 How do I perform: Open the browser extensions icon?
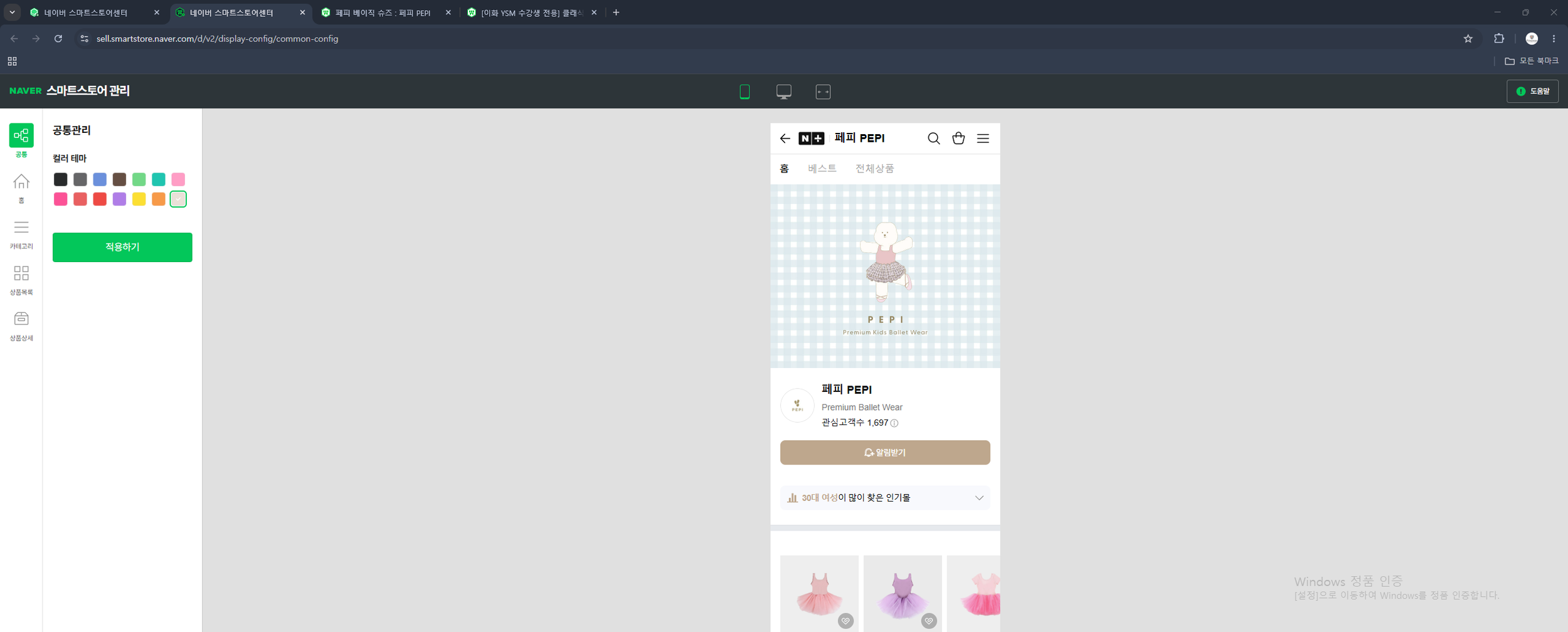[x=1499, y=39]
